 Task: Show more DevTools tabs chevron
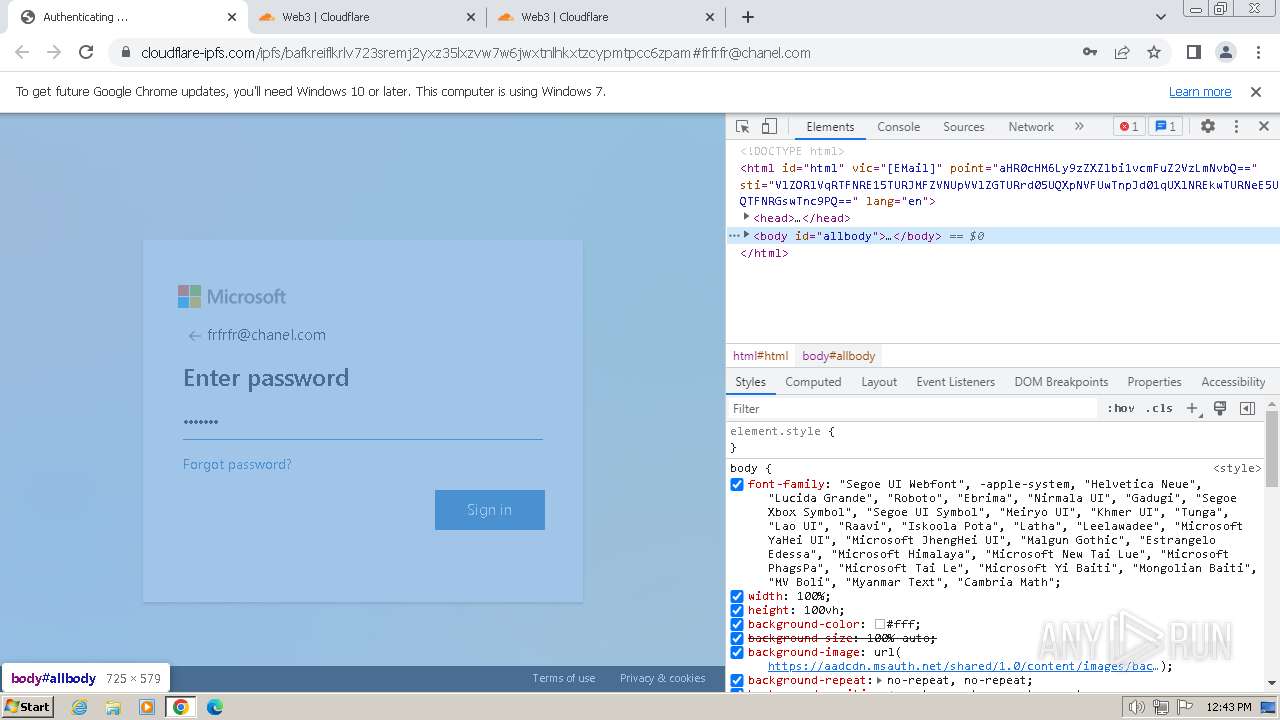pyautogui.click(x=1079, y=127)
